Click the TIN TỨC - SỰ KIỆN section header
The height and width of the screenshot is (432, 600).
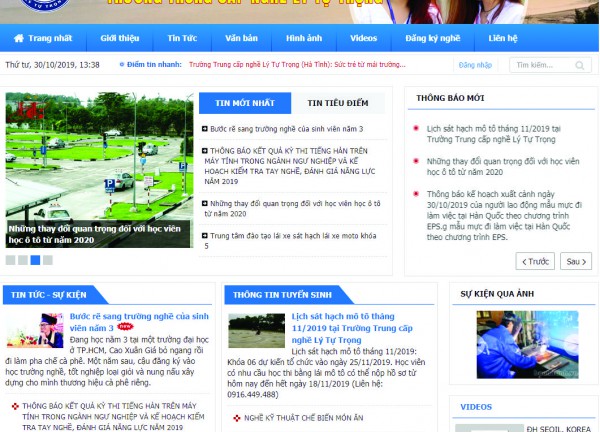click(49, 295)
